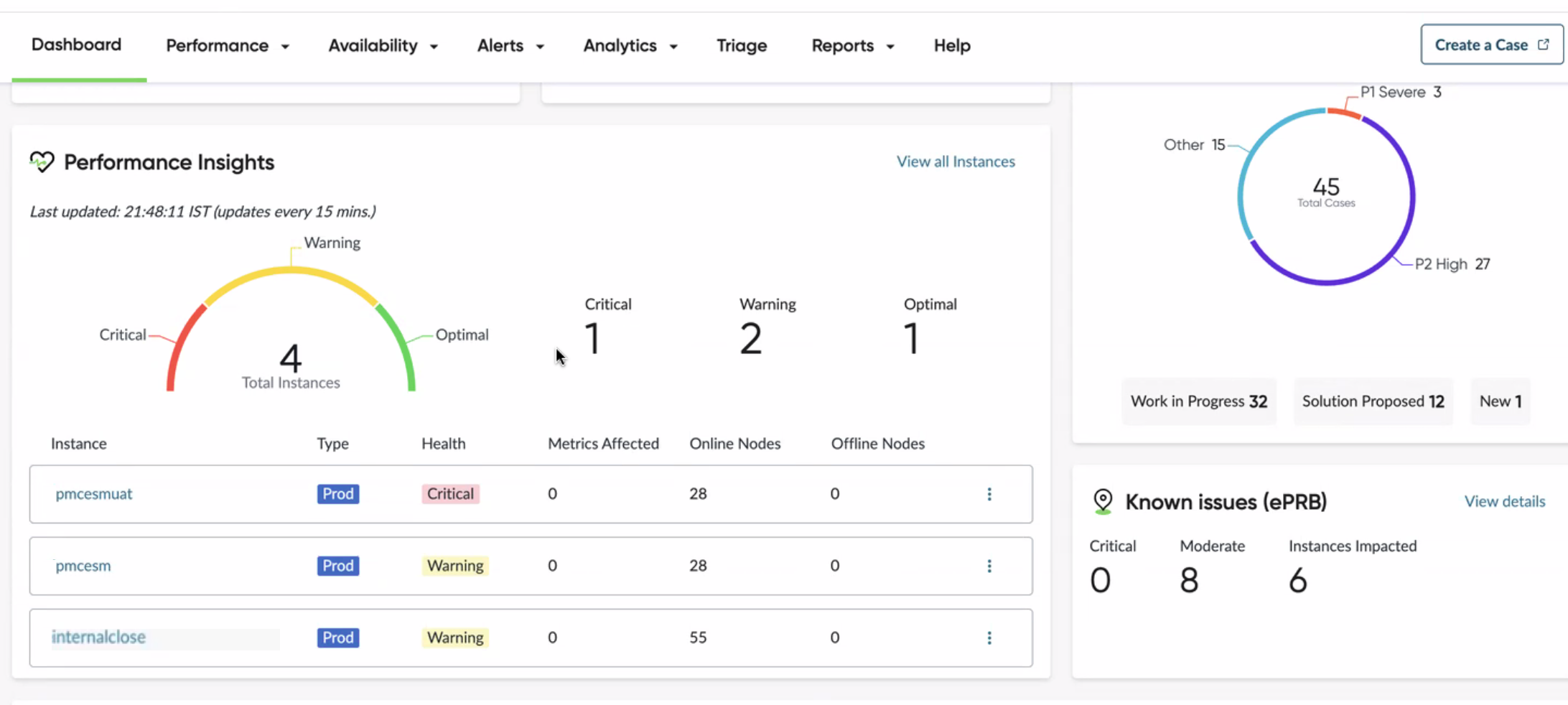Click the Metrics Affected column header
Viewport: 1568px width, 705px height.
[603, 444]
